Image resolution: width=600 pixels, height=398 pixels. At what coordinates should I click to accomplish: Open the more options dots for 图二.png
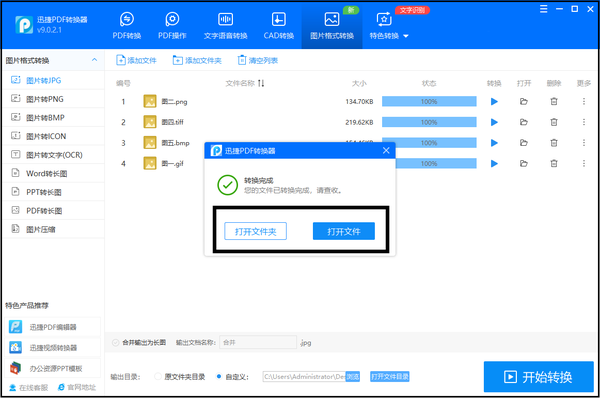584,101
